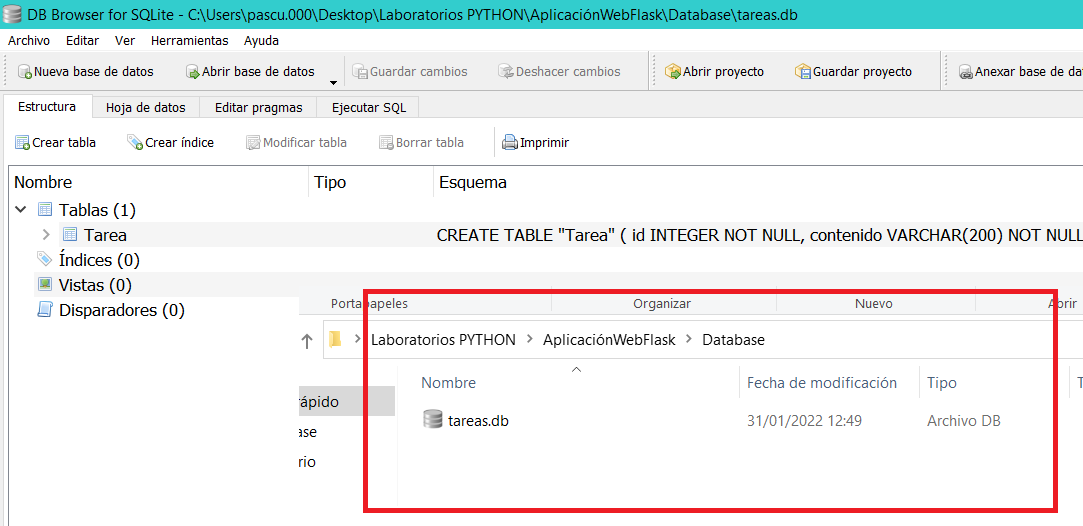Click the Modificar tabla button
Viewport: 1083px width, 526px height.
296,143
